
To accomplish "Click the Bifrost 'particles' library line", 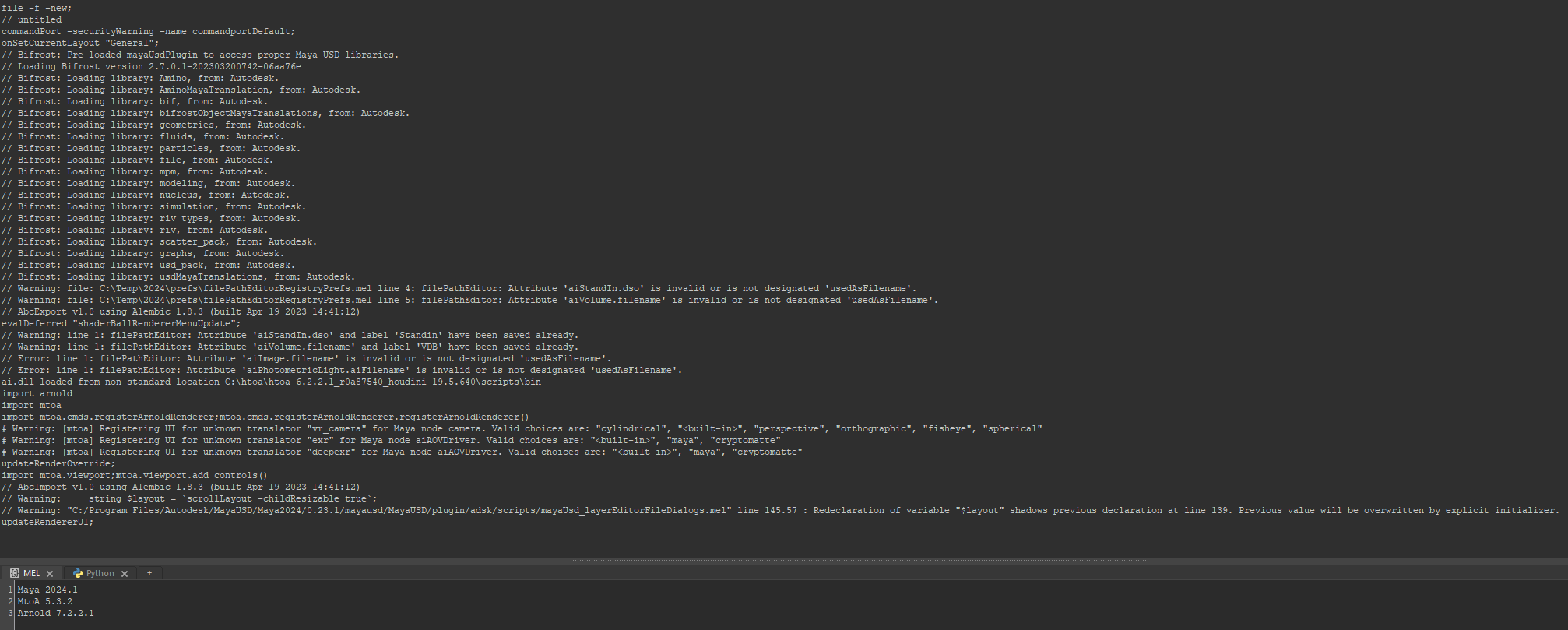I will click(151, 149).
